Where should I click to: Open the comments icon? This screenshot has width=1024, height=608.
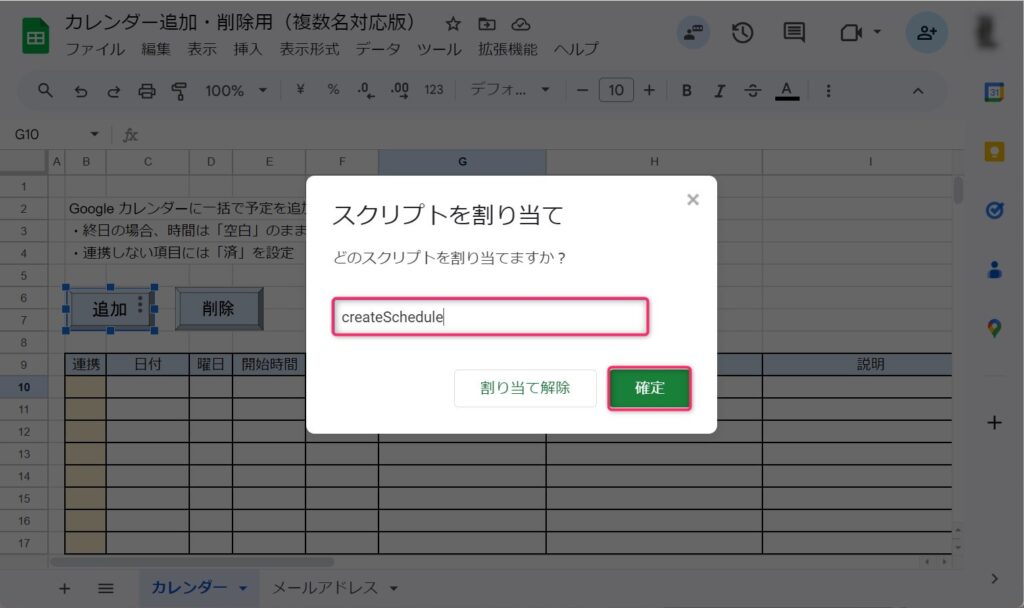[794, 33]
